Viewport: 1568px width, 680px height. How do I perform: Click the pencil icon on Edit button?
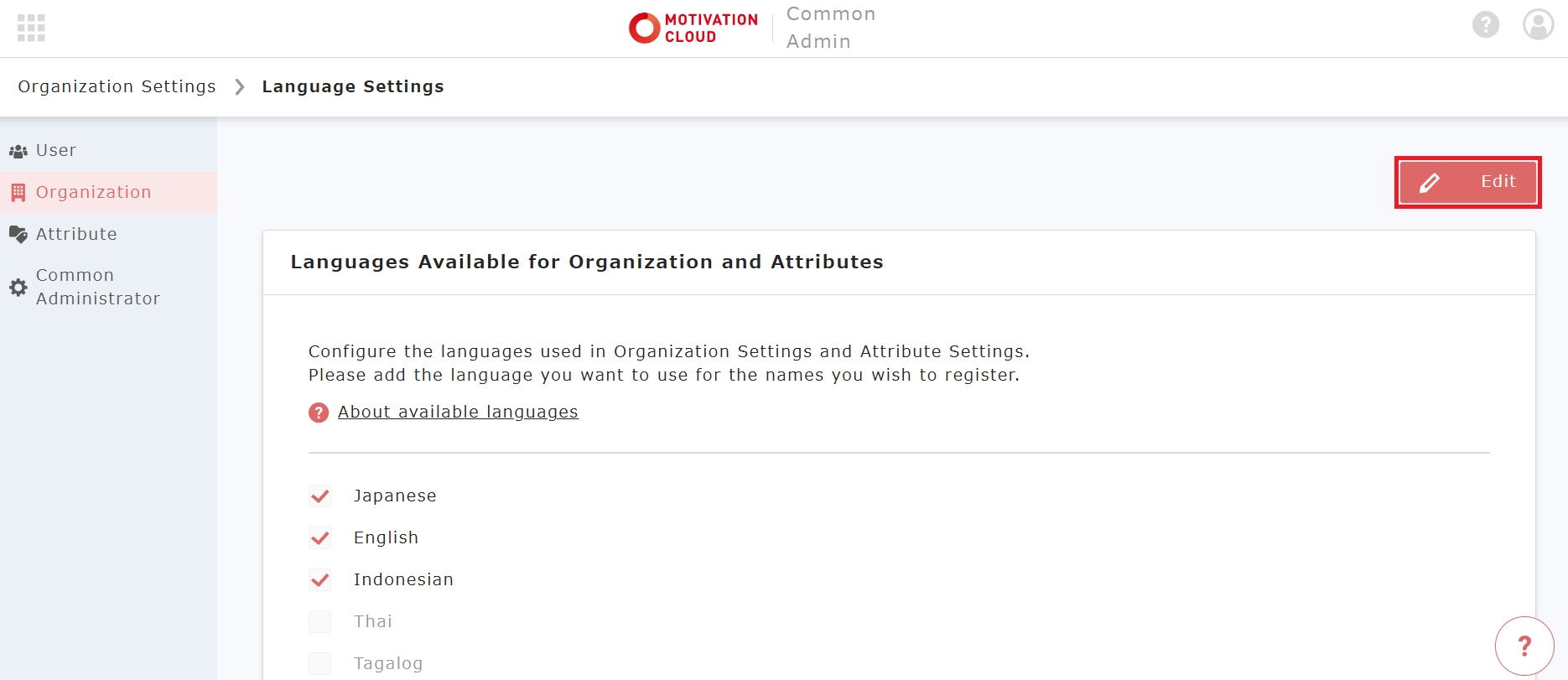coord(1430,183)
